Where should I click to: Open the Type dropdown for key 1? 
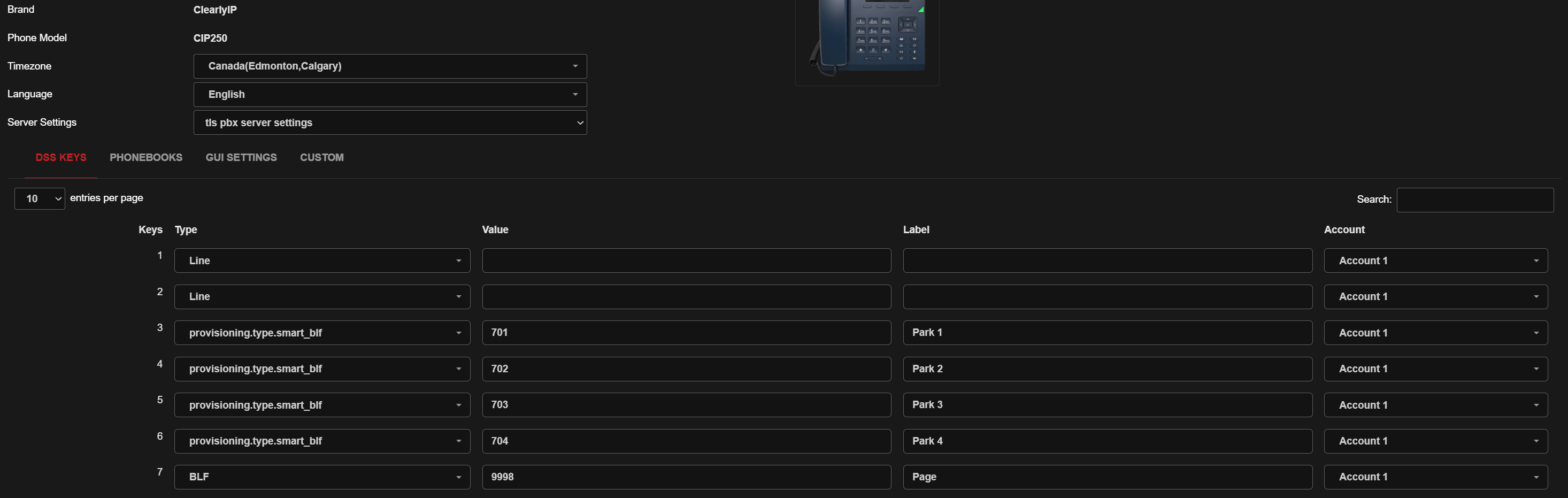[322, 261]
